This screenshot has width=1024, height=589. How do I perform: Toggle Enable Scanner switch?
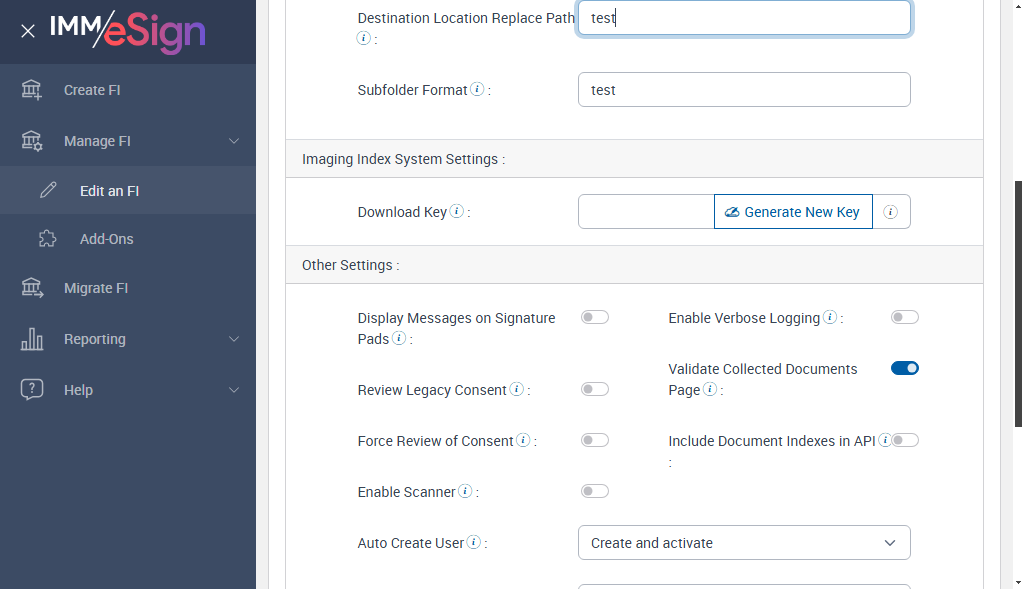(595, 490)
